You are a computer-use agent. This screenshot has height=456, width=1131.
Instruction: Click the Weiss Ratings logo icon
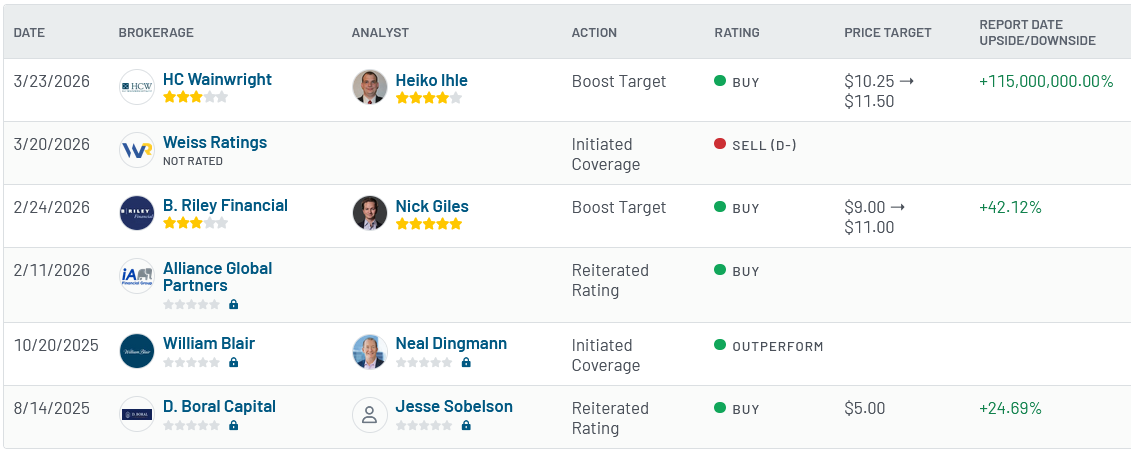137,150
